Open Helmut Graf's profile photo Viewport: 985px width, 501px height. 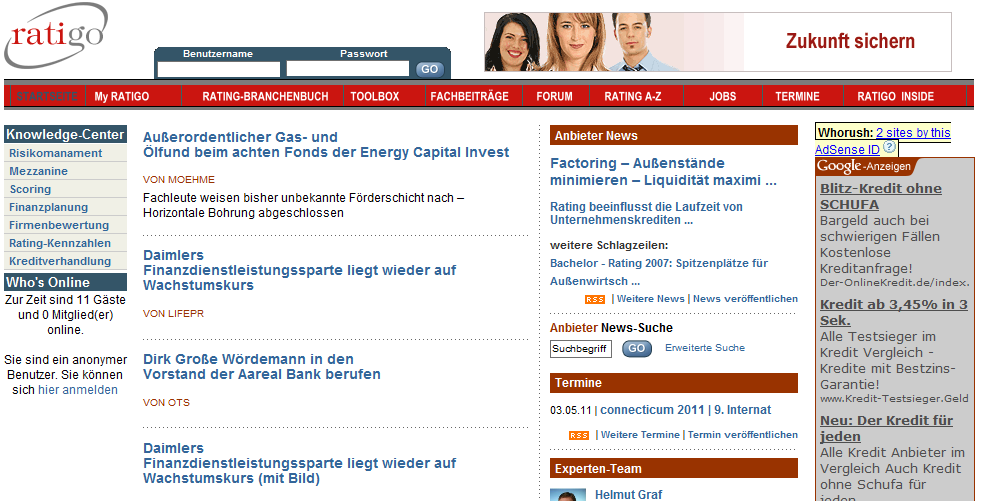pos(567,494)
